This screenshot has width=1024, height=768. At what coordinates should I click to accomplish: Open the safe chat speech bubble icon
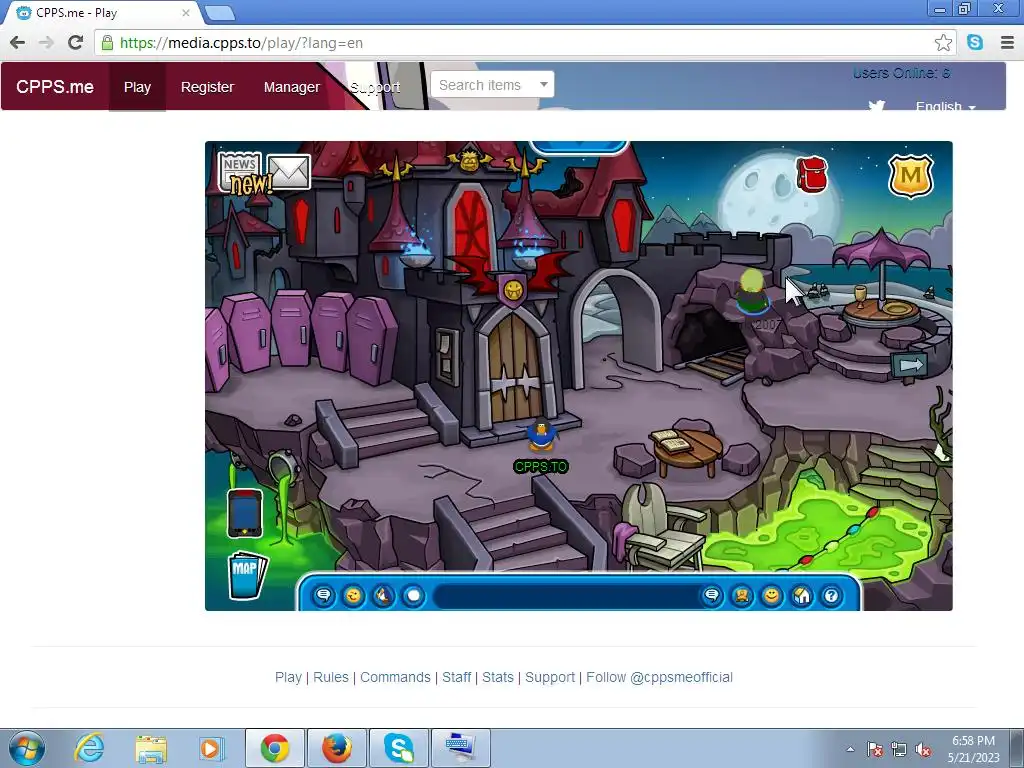(323, 596)
